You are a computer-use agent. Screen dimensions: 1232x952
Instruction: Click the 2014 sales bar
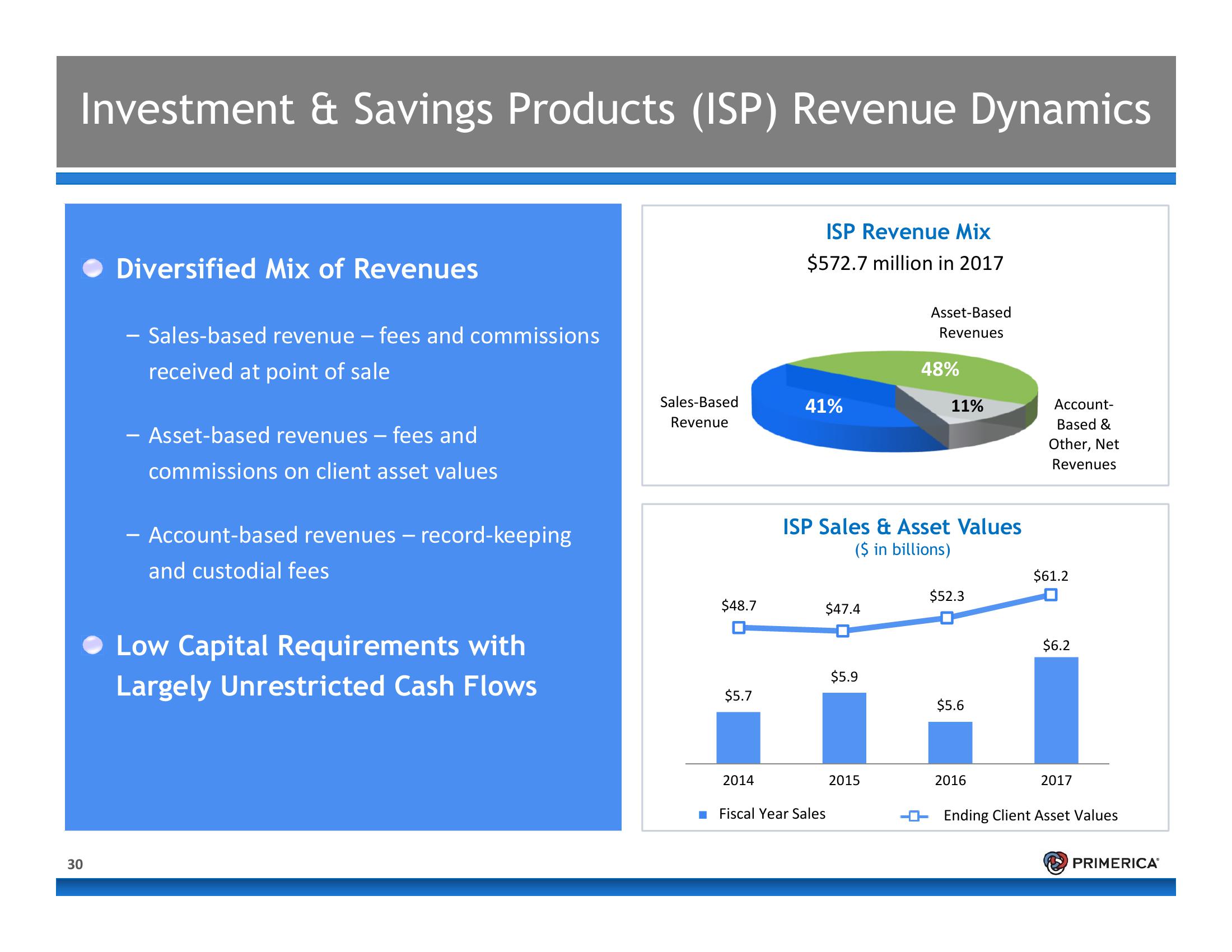coord(738,738)
